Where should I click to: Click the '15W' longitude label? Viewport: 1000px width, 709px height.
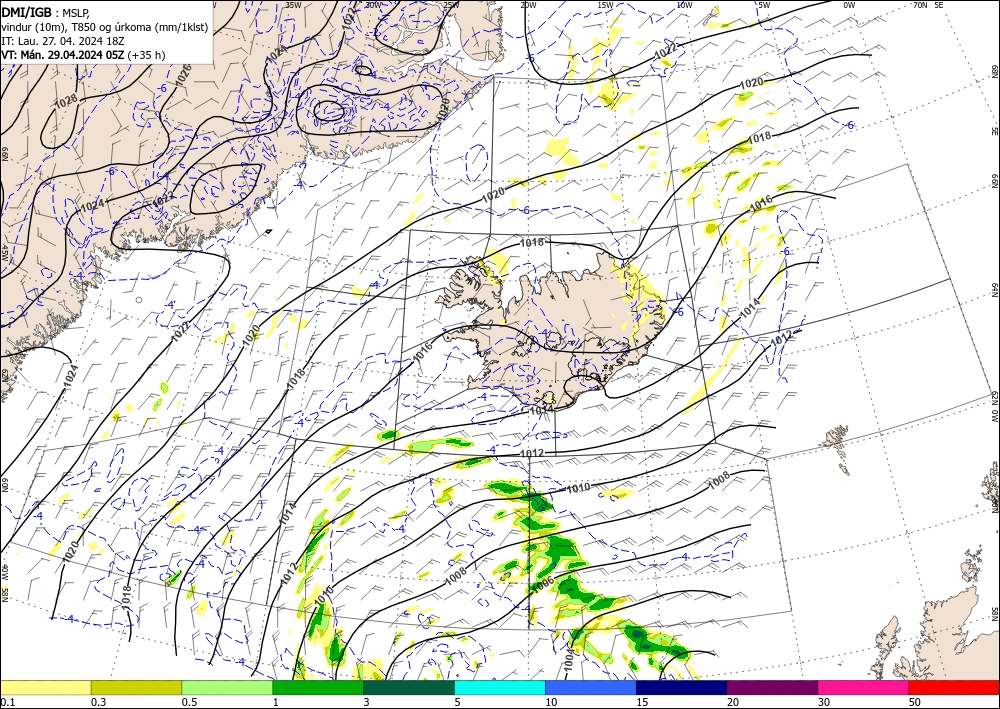coord(605,5)
